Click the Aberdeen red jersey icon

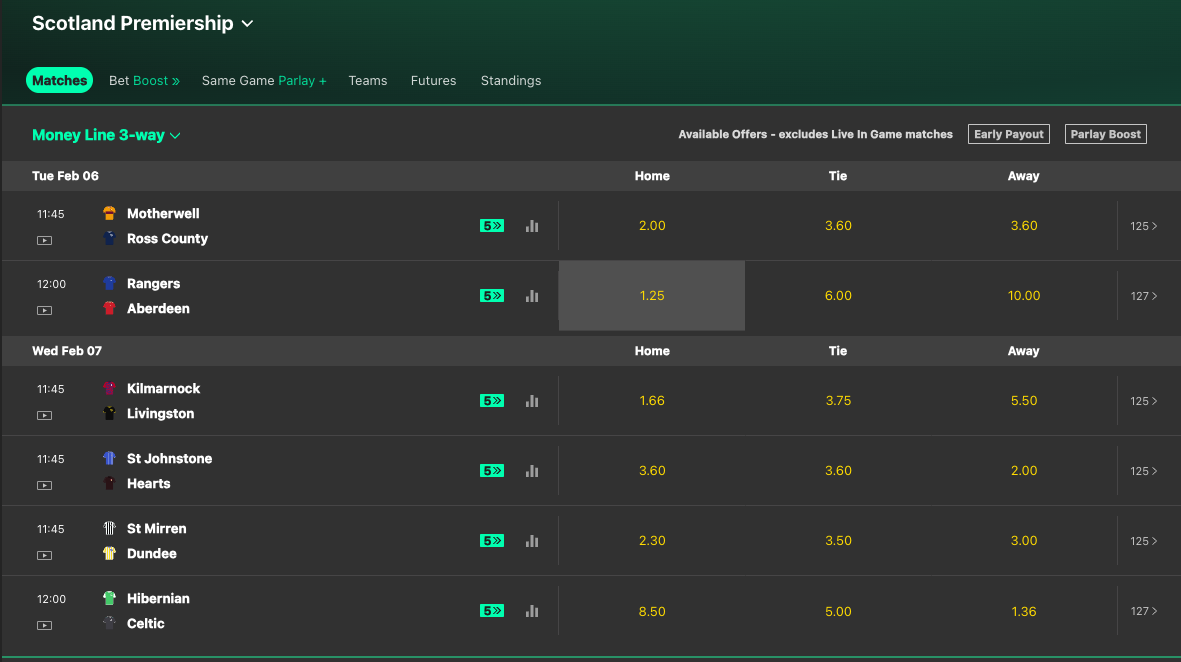point(109,308)
